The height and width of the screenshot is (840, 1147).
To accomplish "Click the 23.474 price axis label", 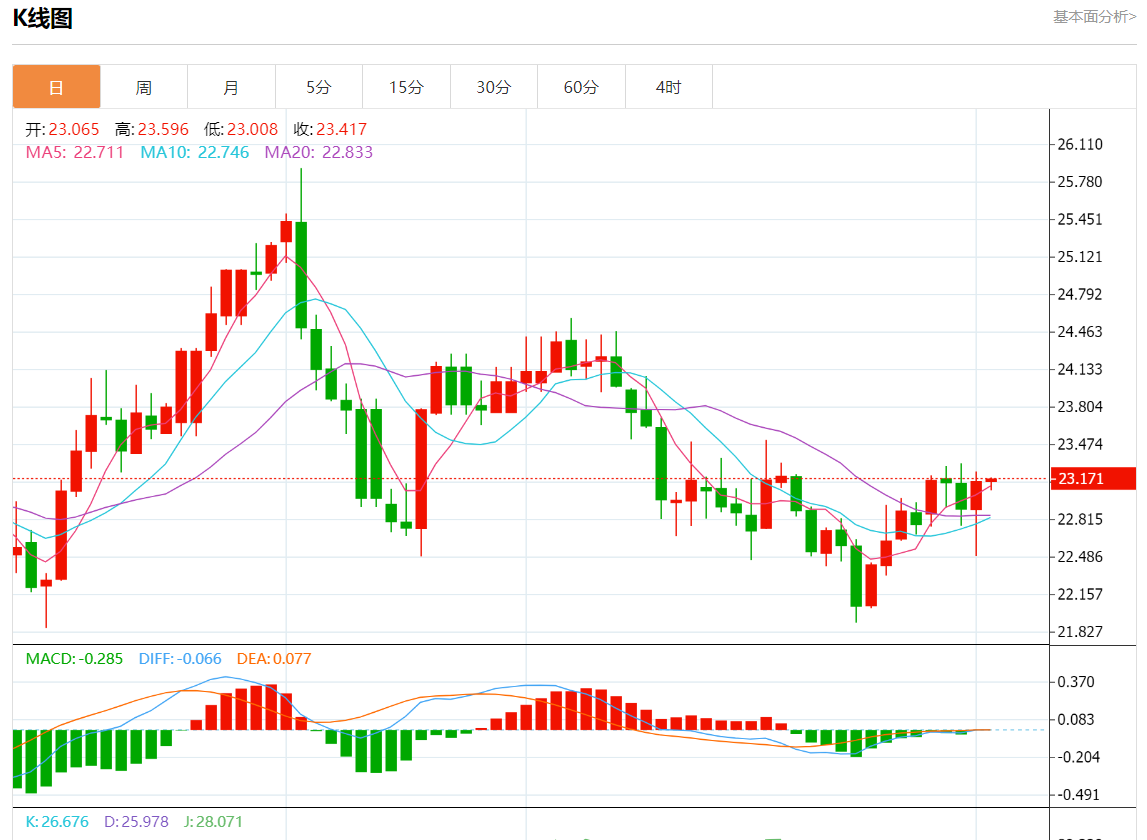I will [1080, 444].
